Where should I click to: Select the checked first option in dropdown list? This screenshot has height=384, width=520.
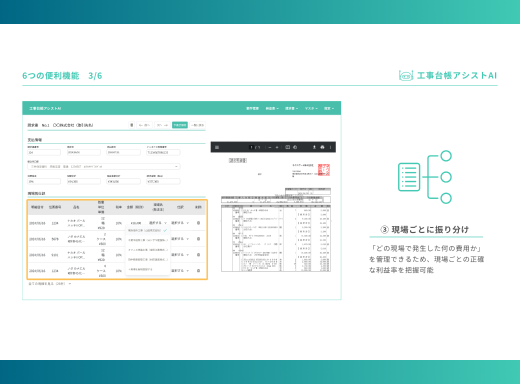[148, 230]
